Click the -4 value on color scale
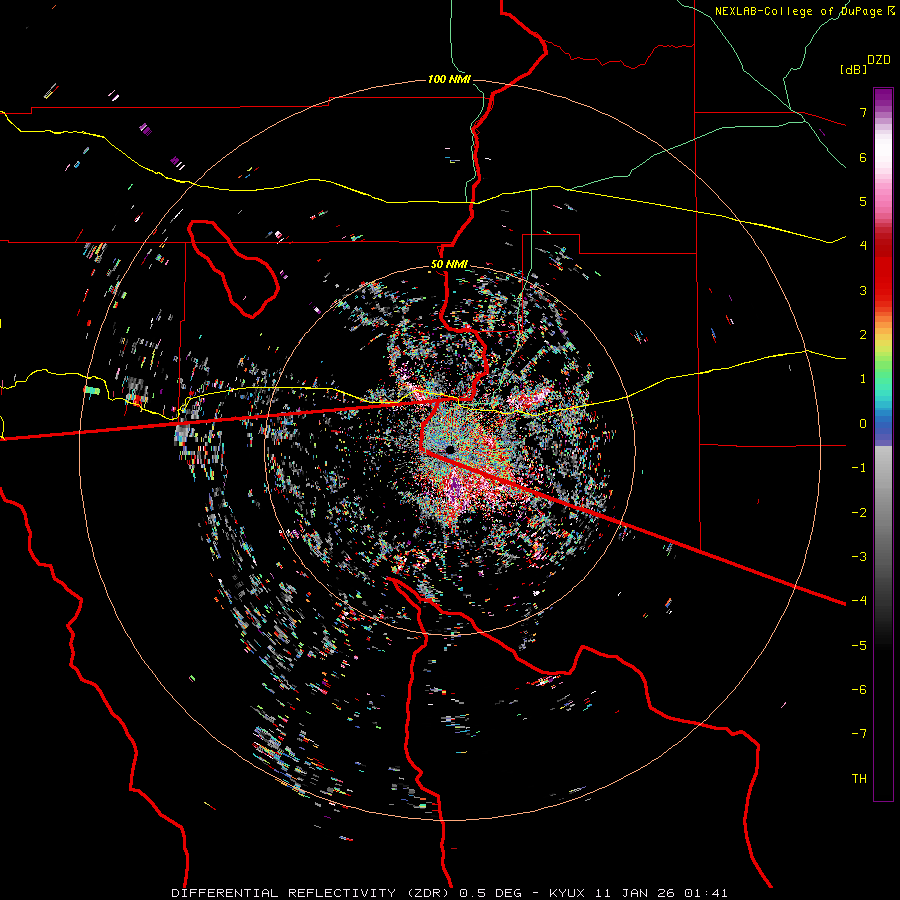 [x=859, y=601]
